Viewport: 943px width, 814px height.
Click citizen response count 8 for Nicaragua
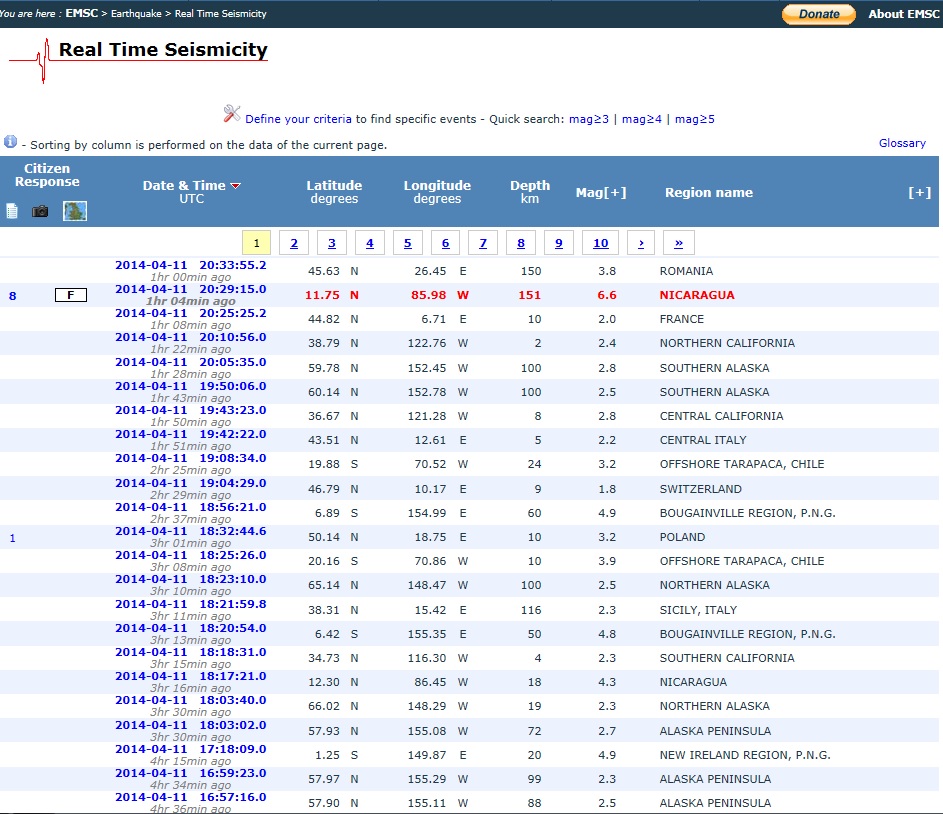pyautogui.click(x=13, y=296)
